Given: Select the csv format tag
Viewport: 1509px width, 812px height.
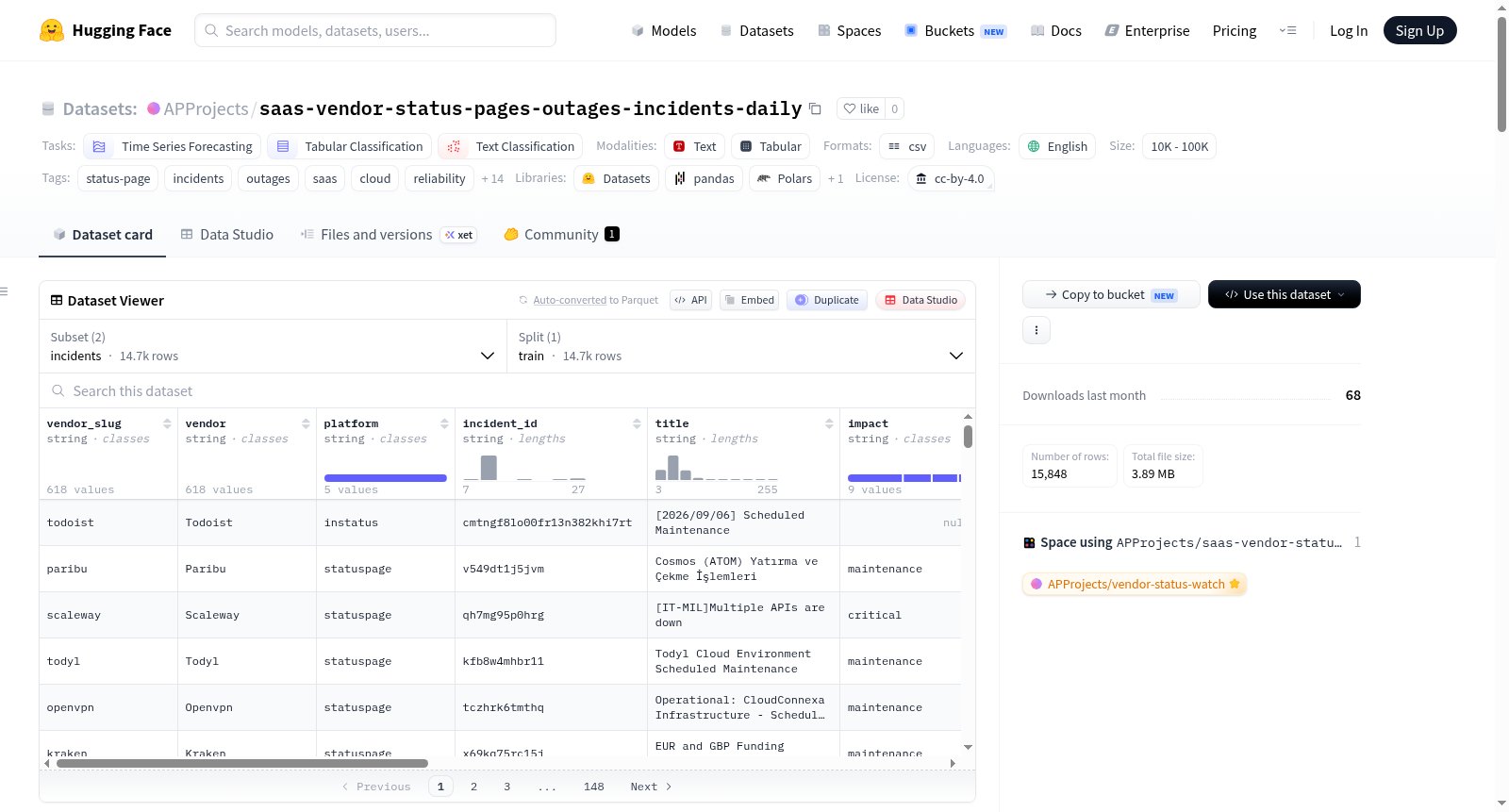Looking at the screenshot, I should coord(906,146).
